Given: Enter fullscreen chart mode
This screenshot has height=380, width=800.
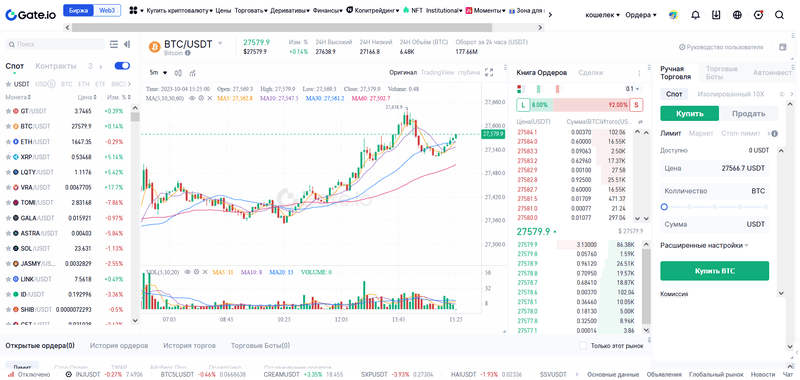Looking at the screenshot, I should 489,72.
